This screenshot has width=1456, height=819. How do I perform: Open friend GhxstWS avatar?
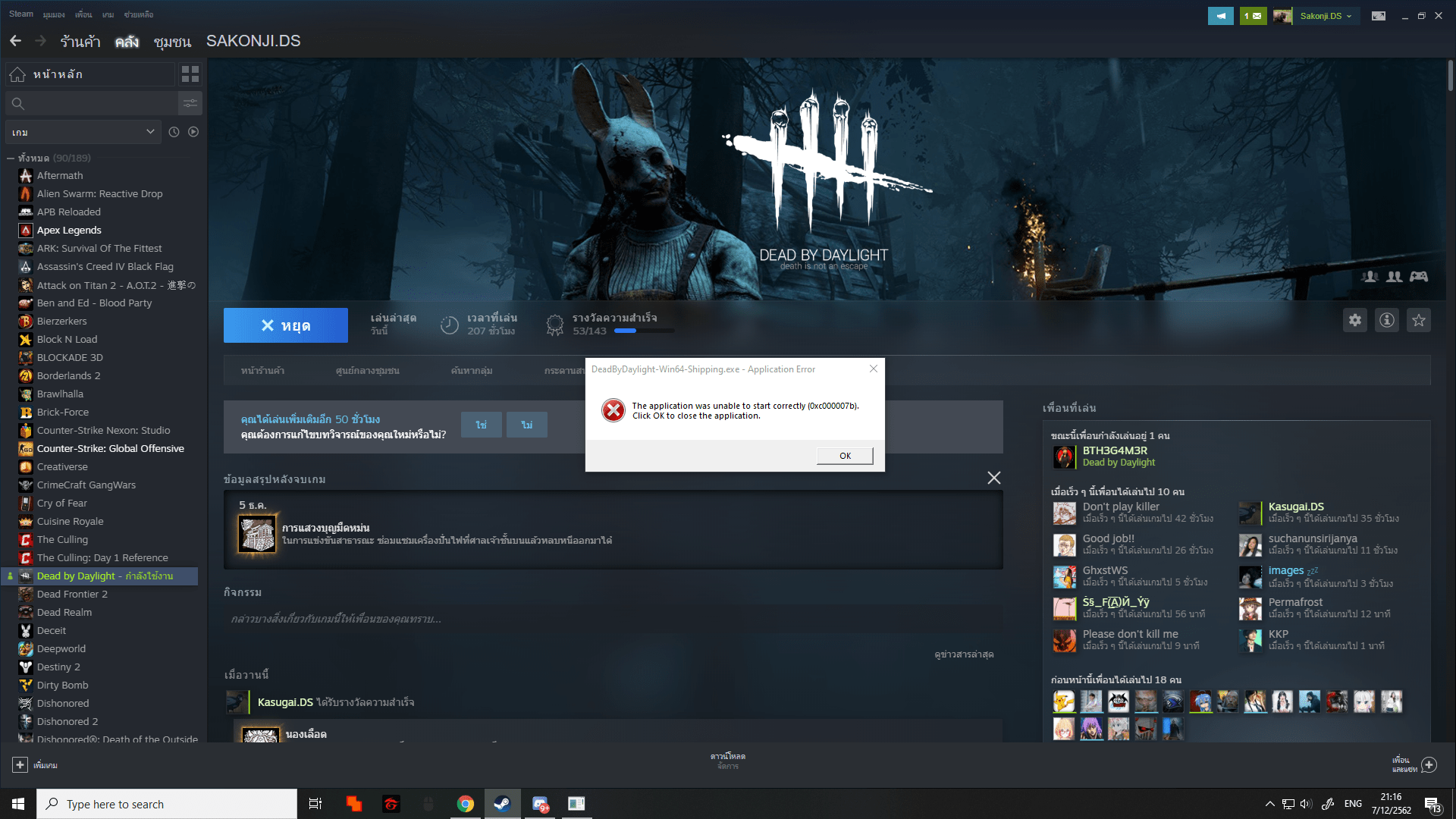pos(1065,577)
